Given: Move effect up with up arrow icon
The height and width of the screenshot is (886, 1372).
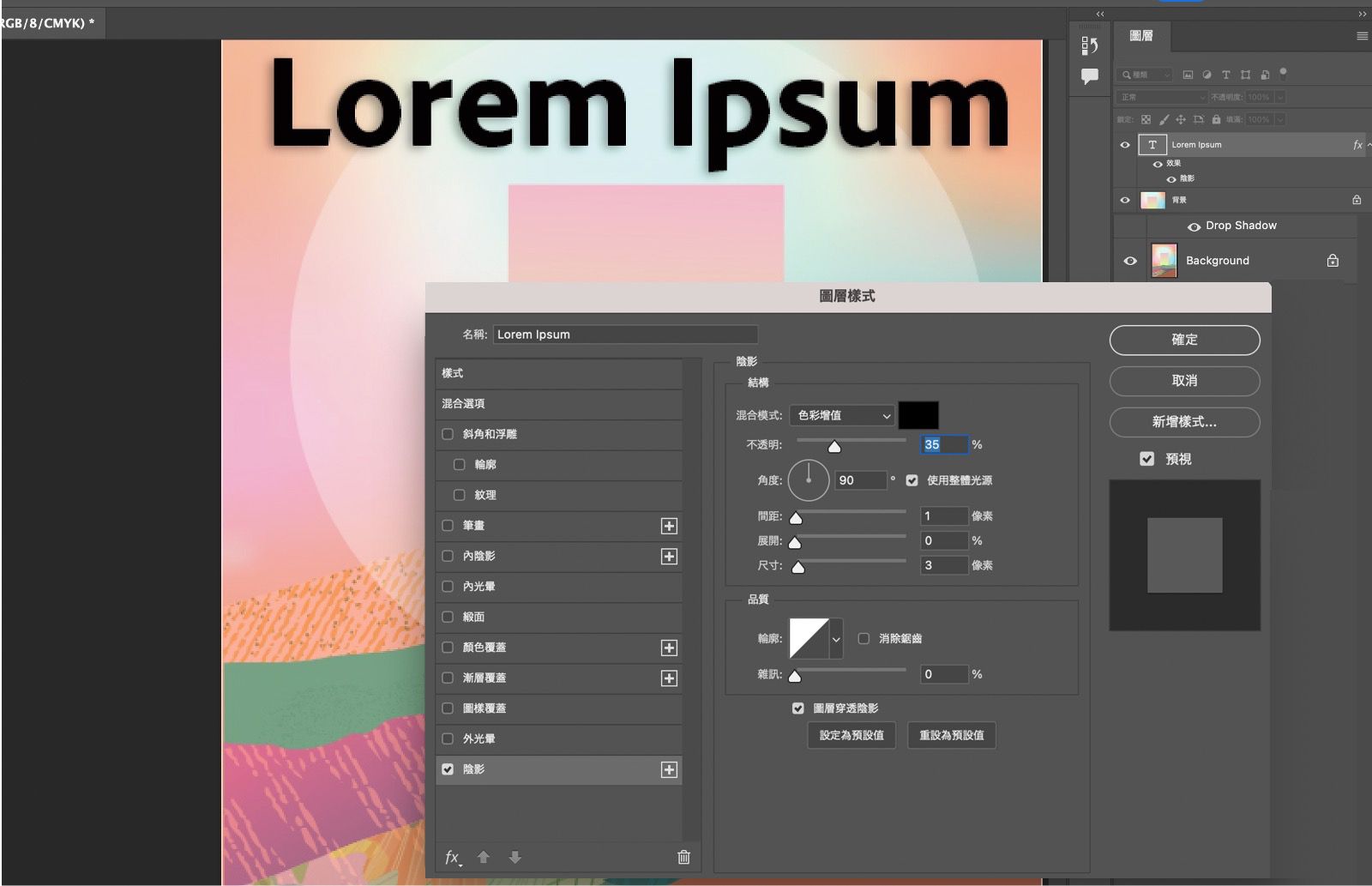Looking at the screenshot, I should click(484, 857).
